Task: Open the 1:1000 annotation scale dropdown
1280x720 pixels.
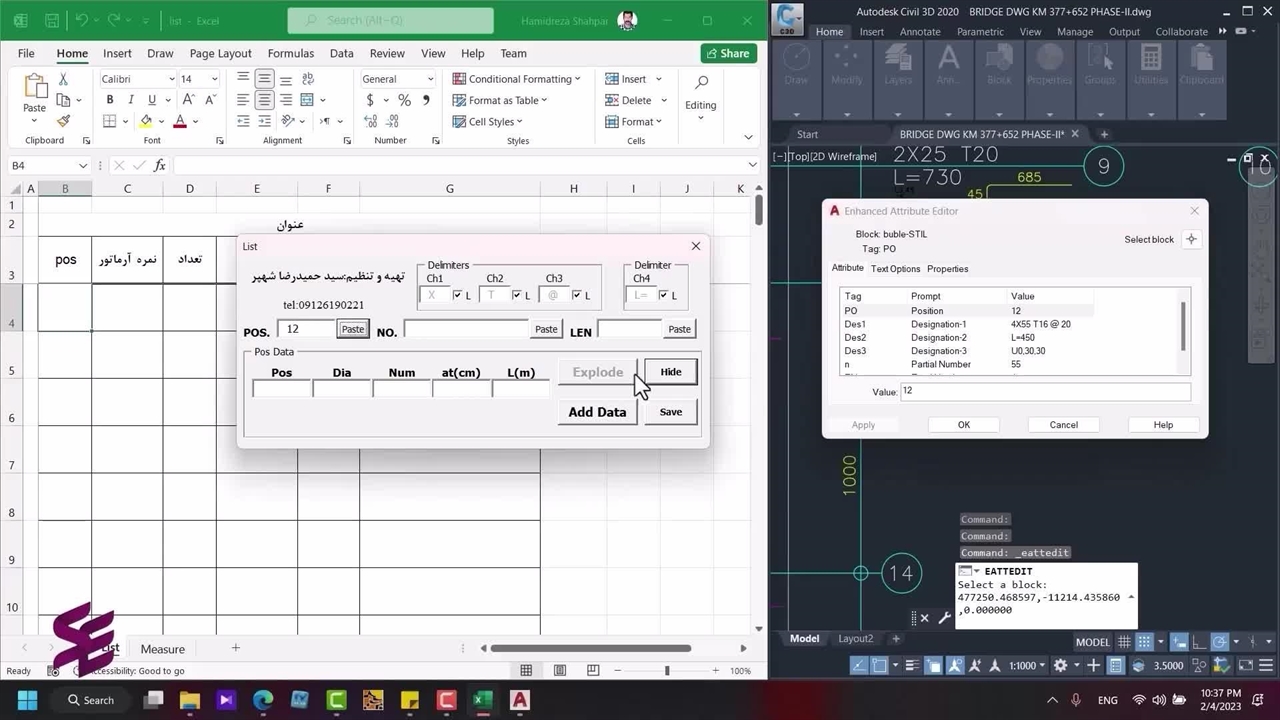Action: click(1028, 665)
